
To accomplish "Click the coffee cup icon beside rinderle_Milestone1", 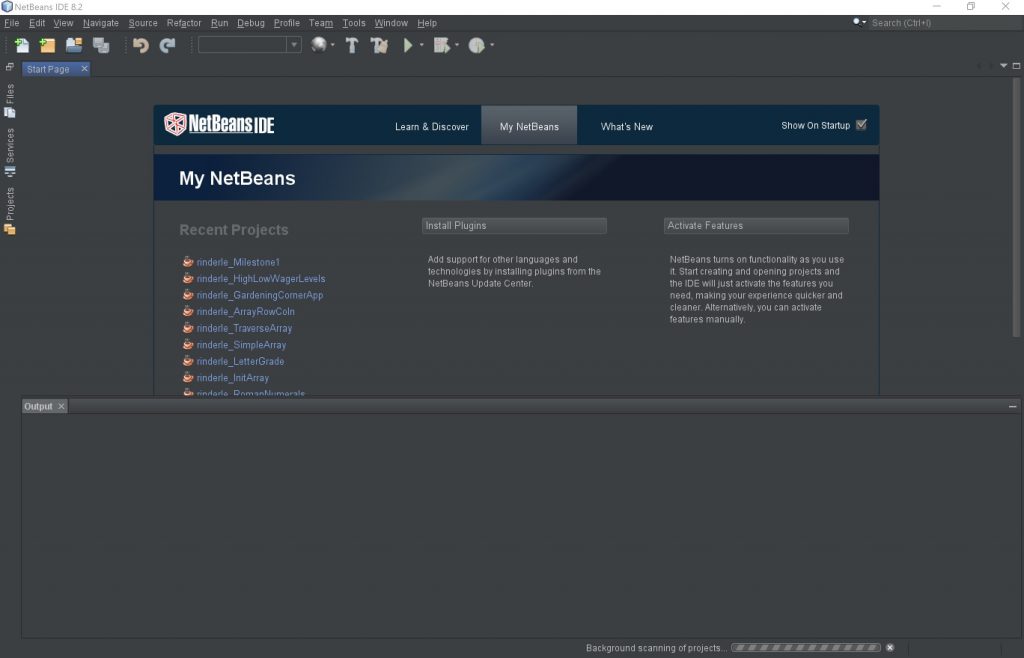I will [188, 262].
